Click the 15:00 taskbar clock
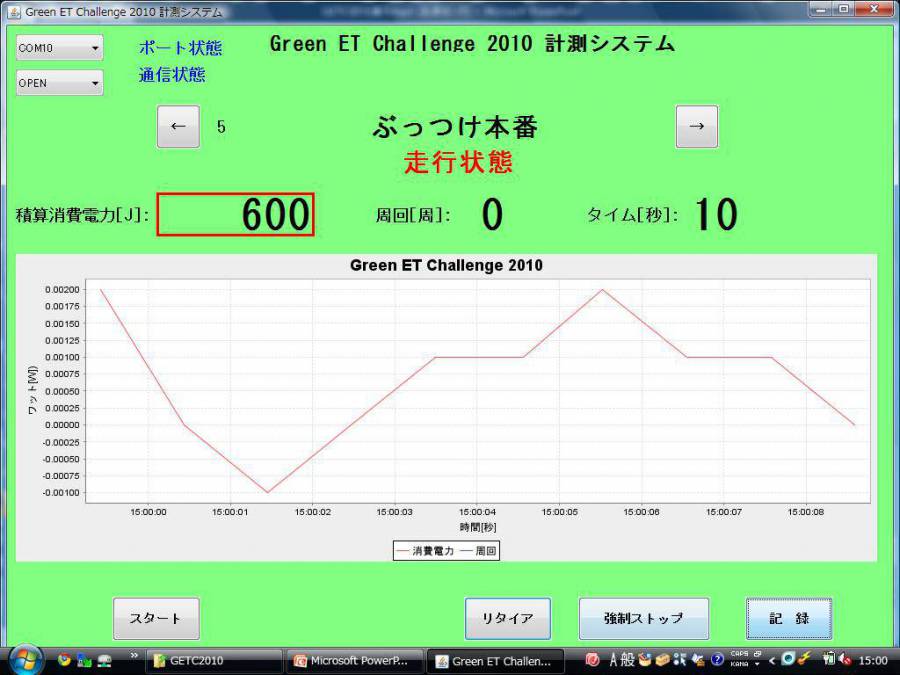 [x=873, y=661]
